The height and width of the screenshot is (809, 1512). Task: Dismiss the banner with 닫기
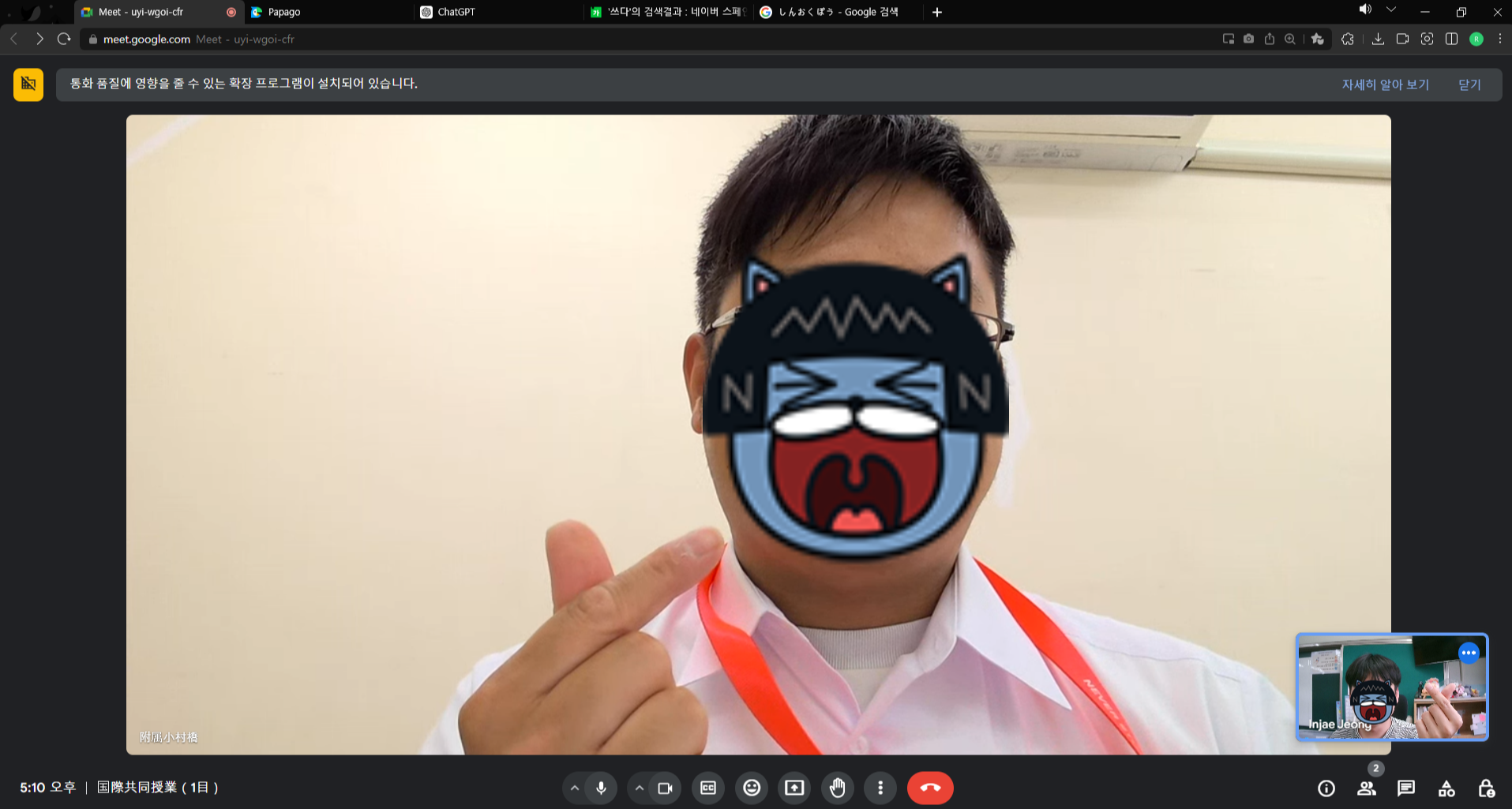pyautogui.click(x=1469, y=84)
